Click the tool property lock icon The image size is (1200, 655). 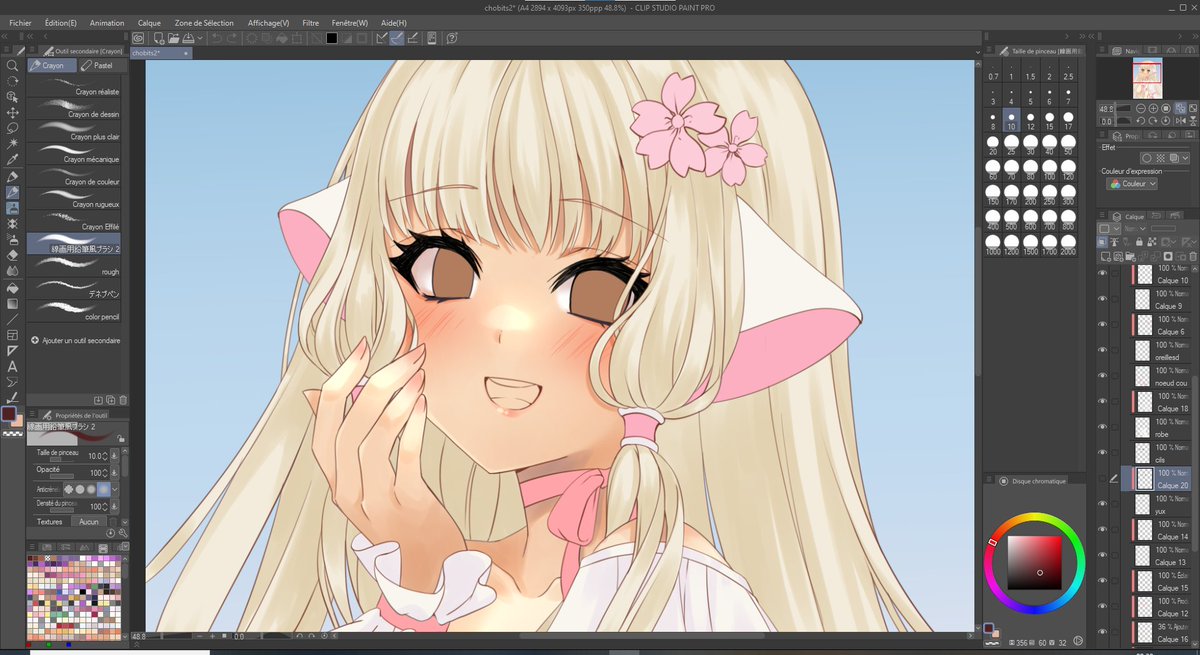point(120,438)
